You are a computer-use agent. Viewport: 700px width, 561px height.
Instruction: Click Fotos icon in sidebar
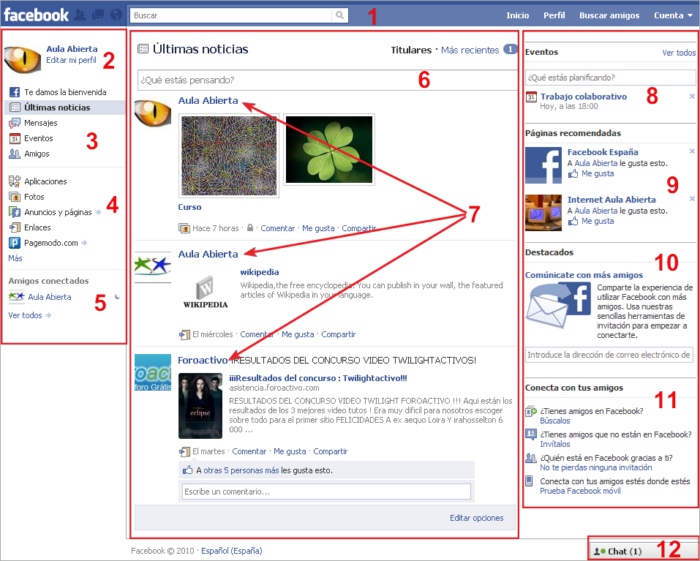point(15,197)
